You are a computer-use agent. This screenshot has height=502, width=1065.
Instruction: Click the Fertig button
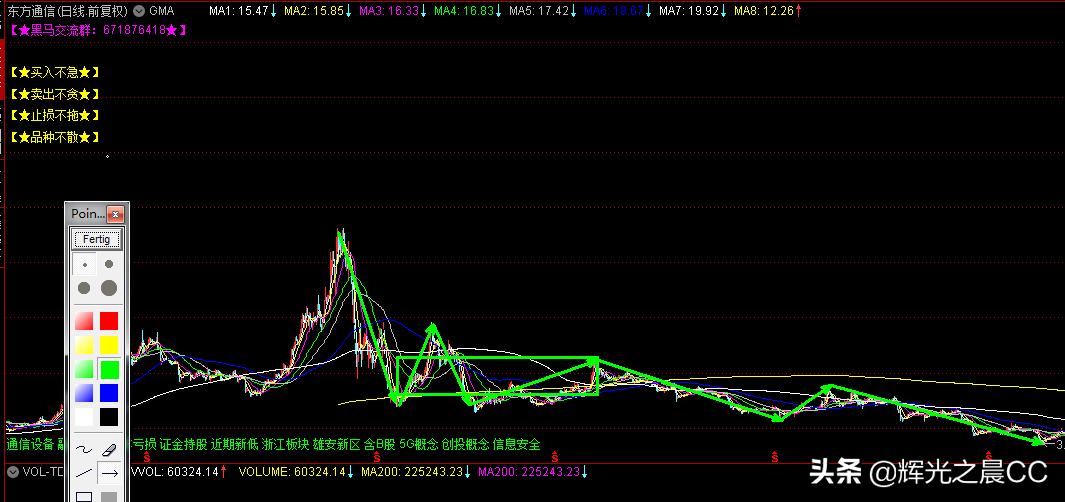(97, 240)
